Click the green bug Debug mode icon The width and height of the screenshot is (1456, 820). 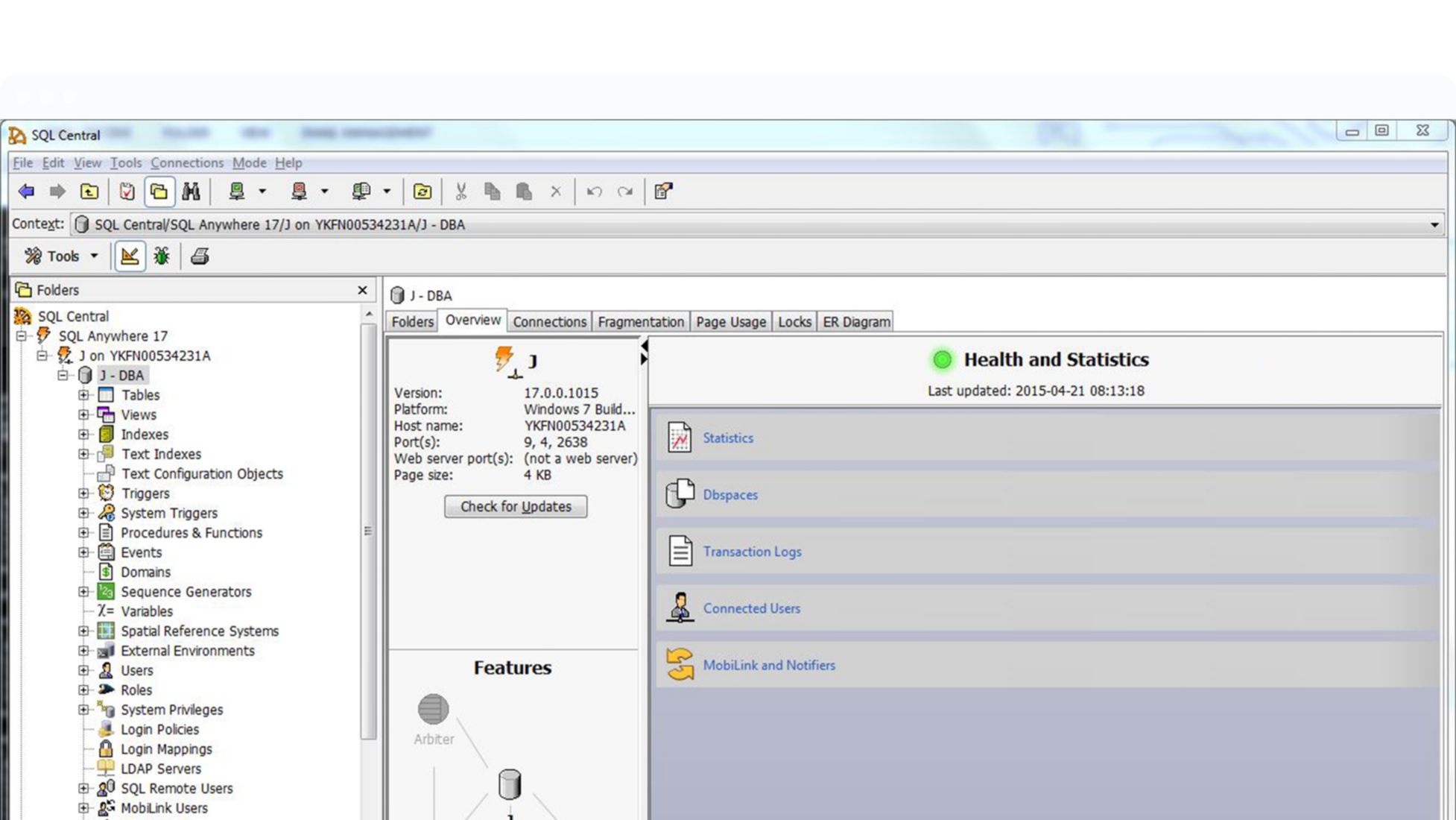click(161, 256)
